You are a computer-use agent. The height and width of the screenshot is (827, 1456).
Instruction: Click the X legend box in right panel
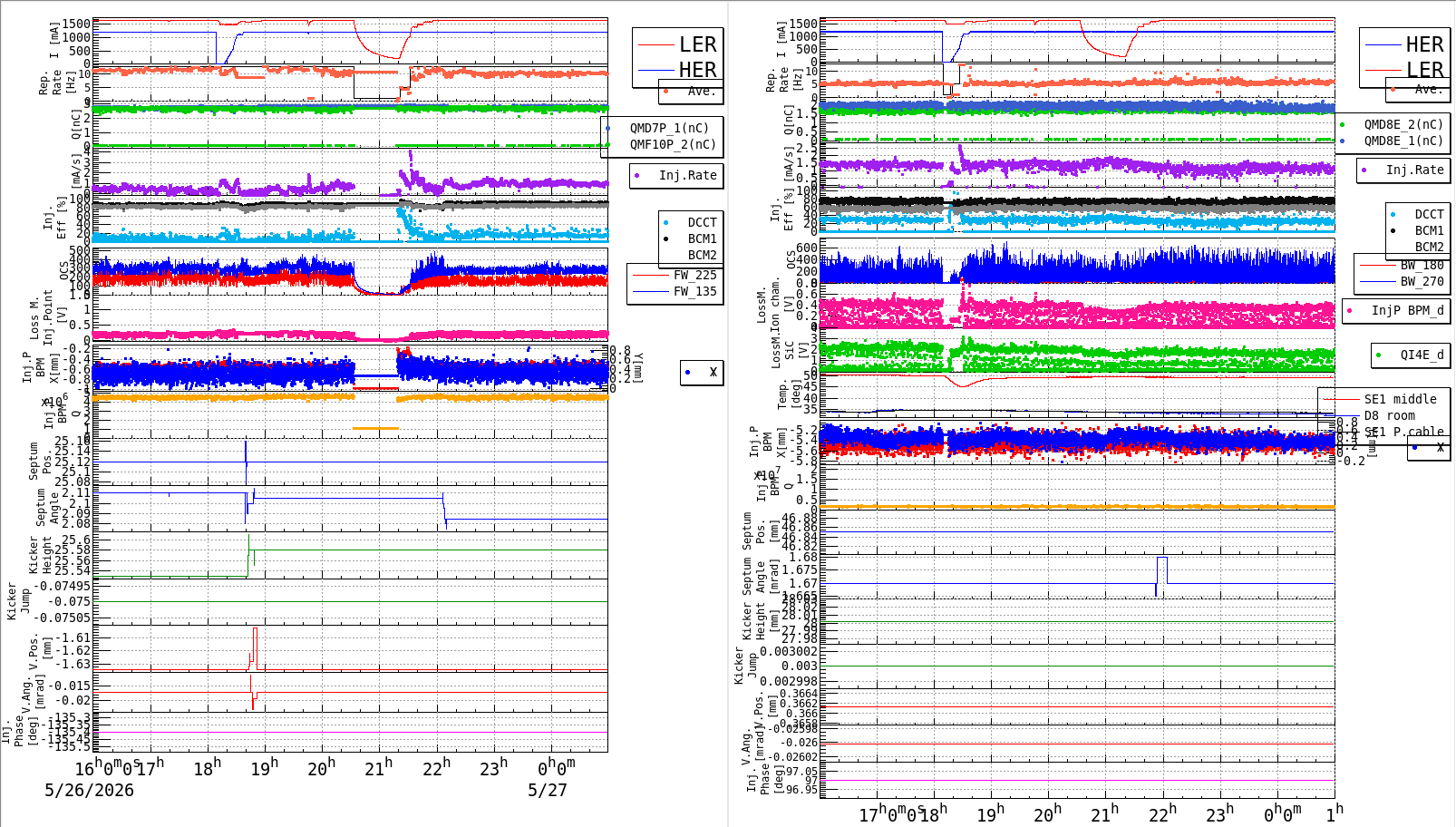(x=1429, y=448)
